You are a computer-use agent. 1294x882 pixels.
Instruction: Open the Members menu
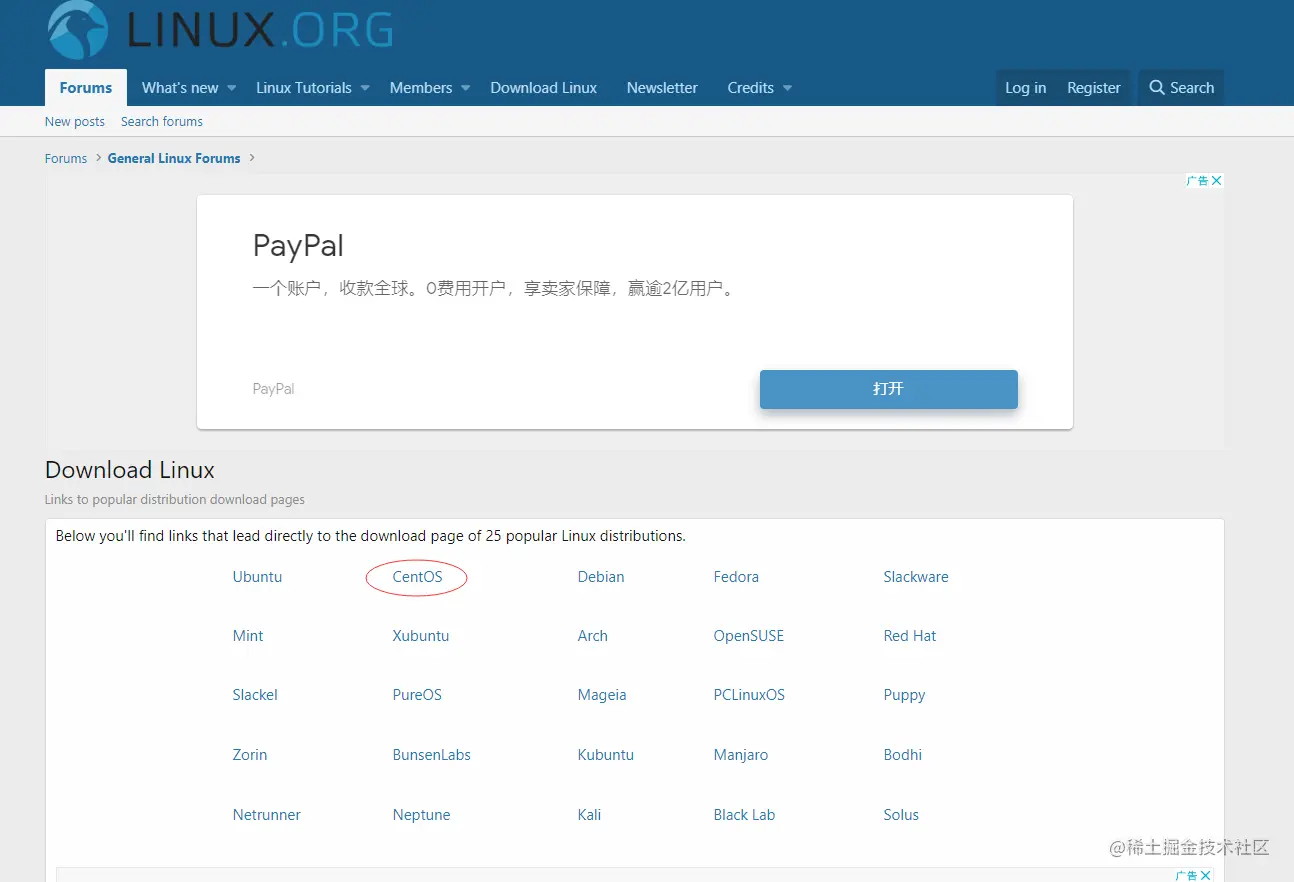coord(421,88)
